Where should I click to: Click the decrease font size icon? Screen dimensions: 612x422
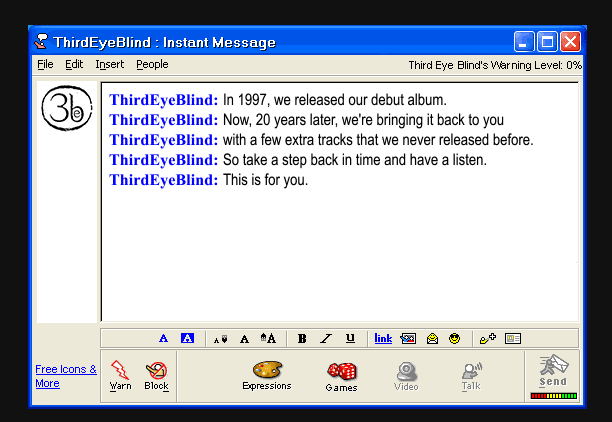point(221,339)
